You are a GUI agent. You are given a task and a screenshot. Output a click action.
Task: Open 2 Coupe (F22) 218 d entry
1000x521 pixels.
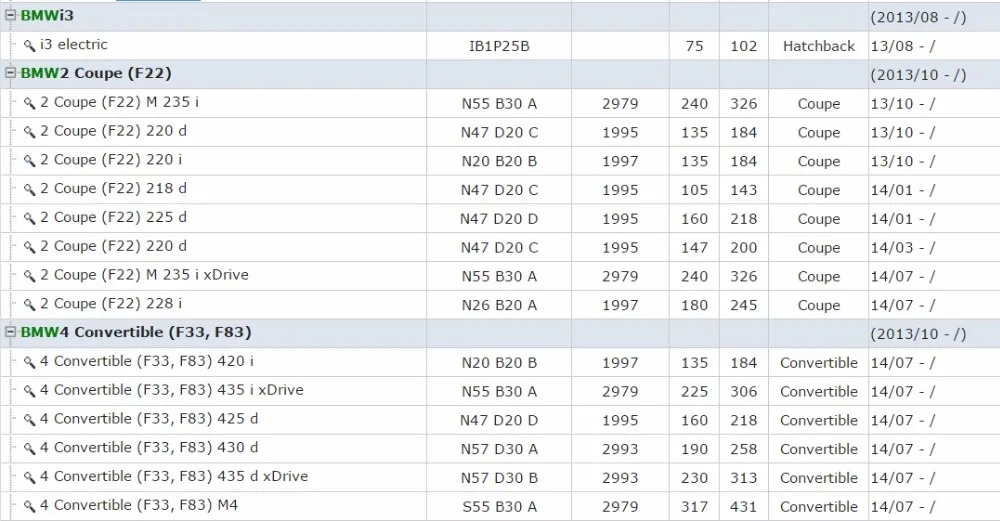[x=114, y=189]
